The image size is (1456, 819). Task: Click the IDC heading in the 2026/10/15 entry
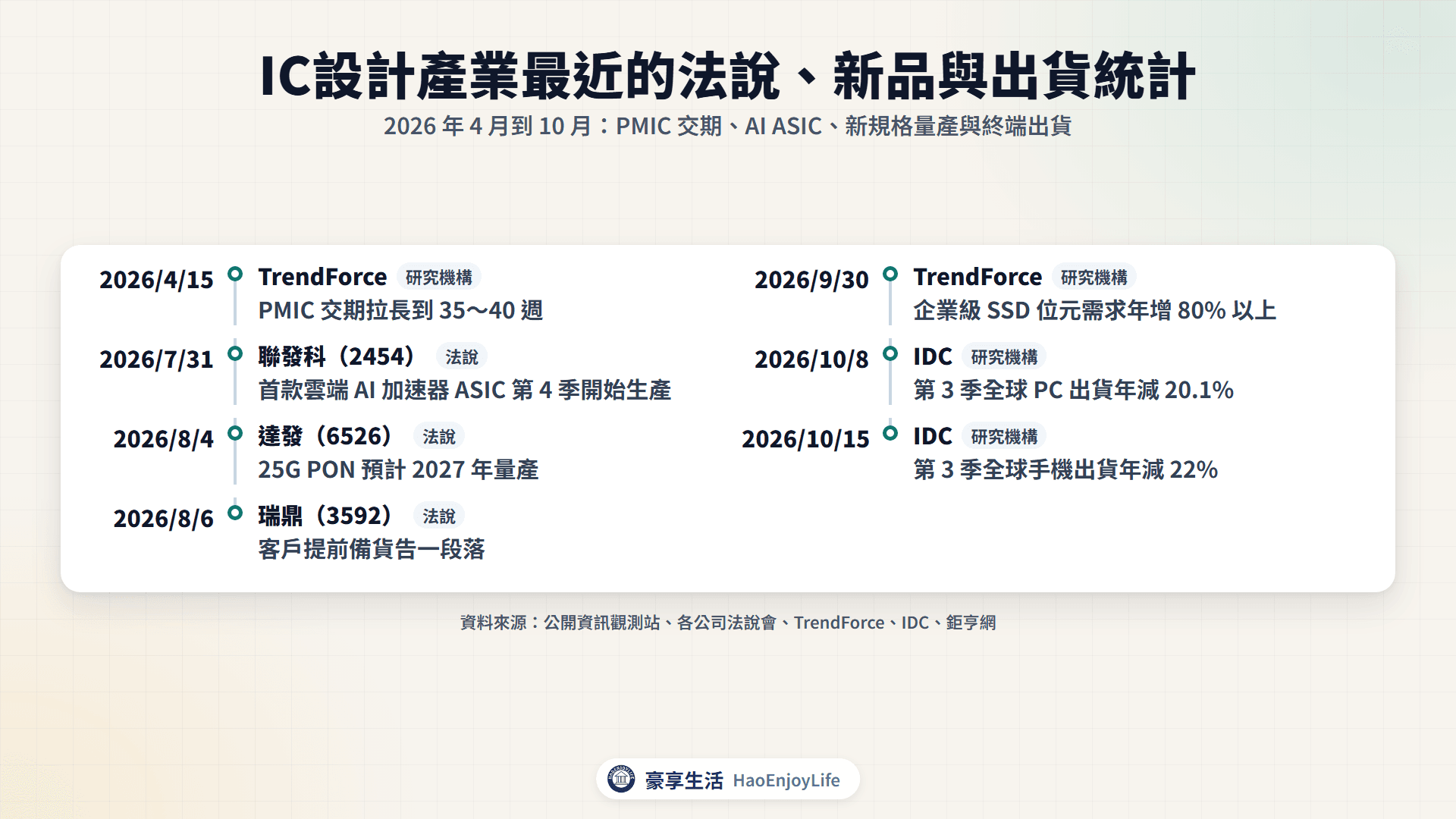pyautogui.click(x=933, y=437)
